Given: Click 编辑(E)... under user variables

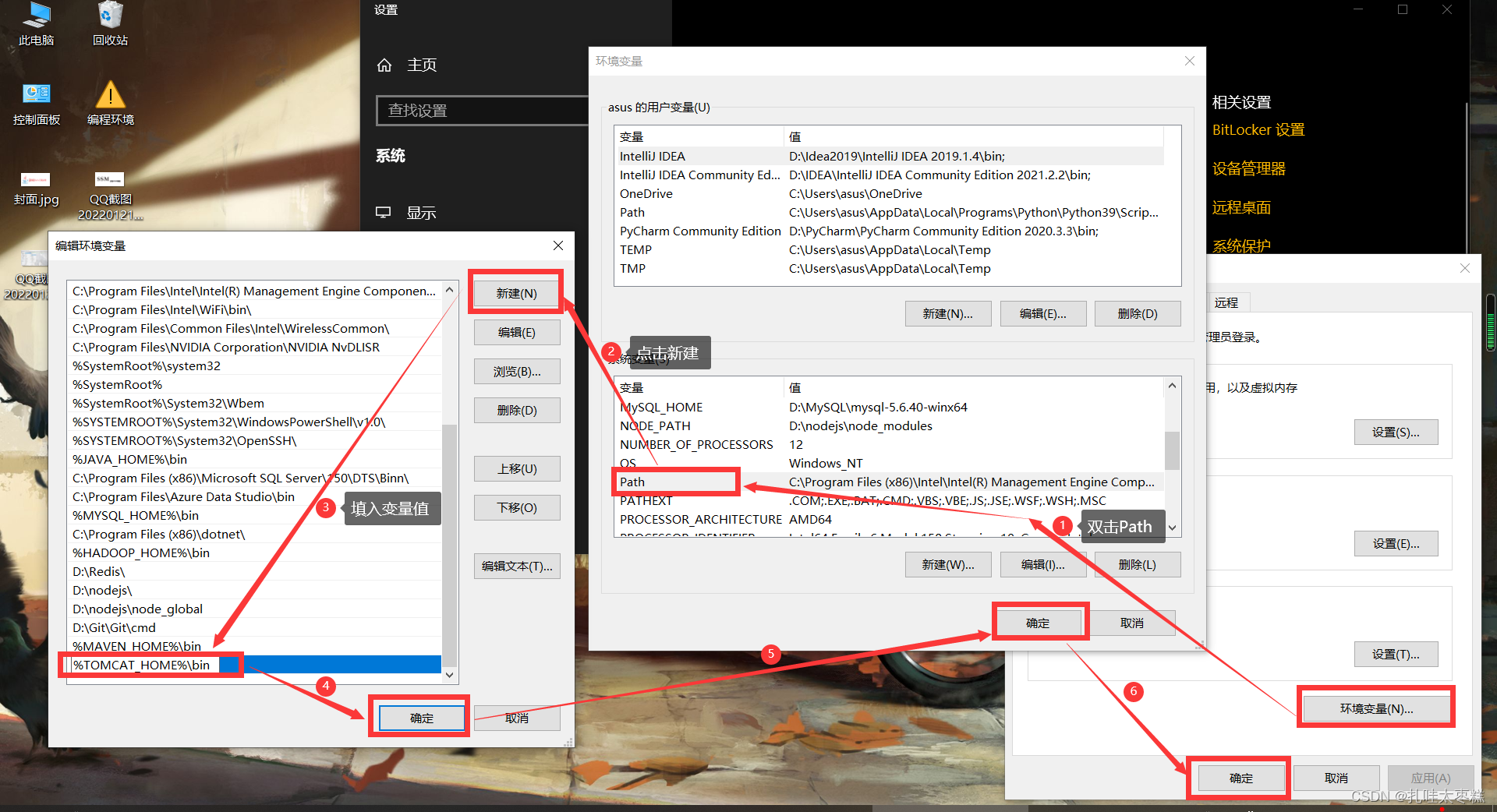Looking at the screenshot, I should pyautogui.click(x=1042, y=314).
